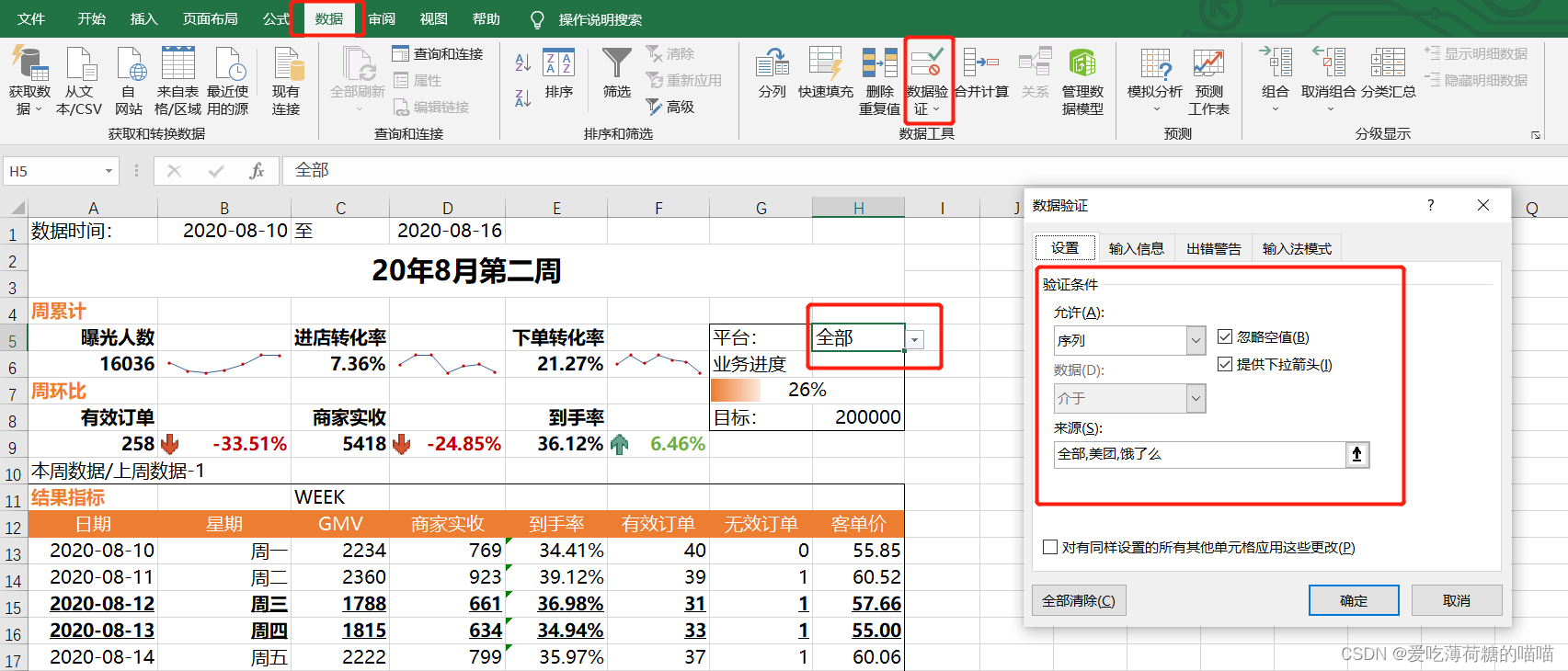
Task: Switch to the 审阅 ribbon tab
Action: pyautogui.click(x=382, y=19)
